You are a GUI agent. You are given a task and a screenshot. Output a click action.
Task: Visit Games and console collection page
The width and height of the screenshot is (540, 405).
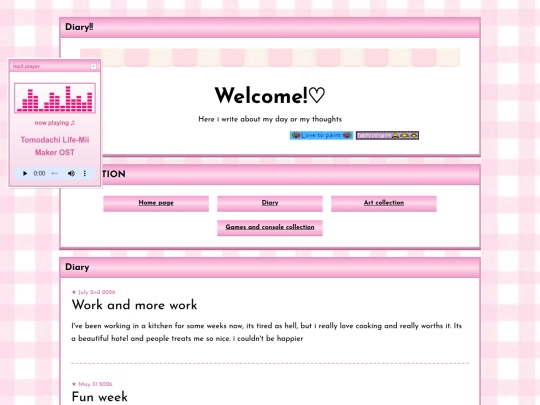tap(270, 227)
